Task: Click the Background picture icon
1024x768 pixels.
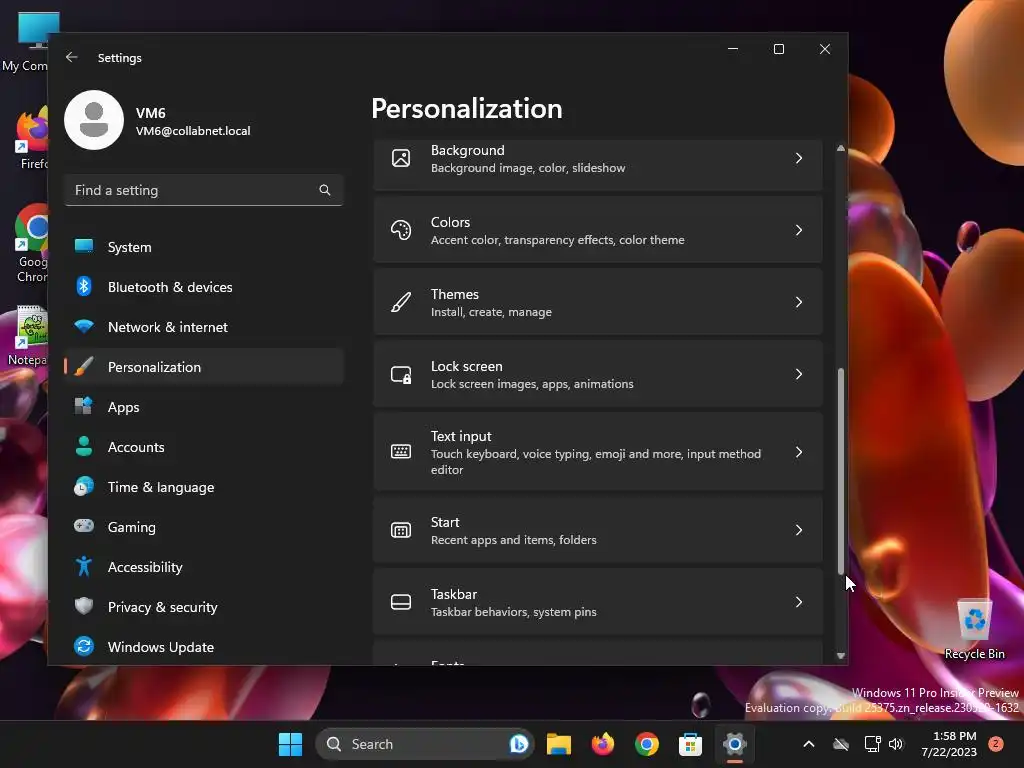Action: tap(401, 158)
